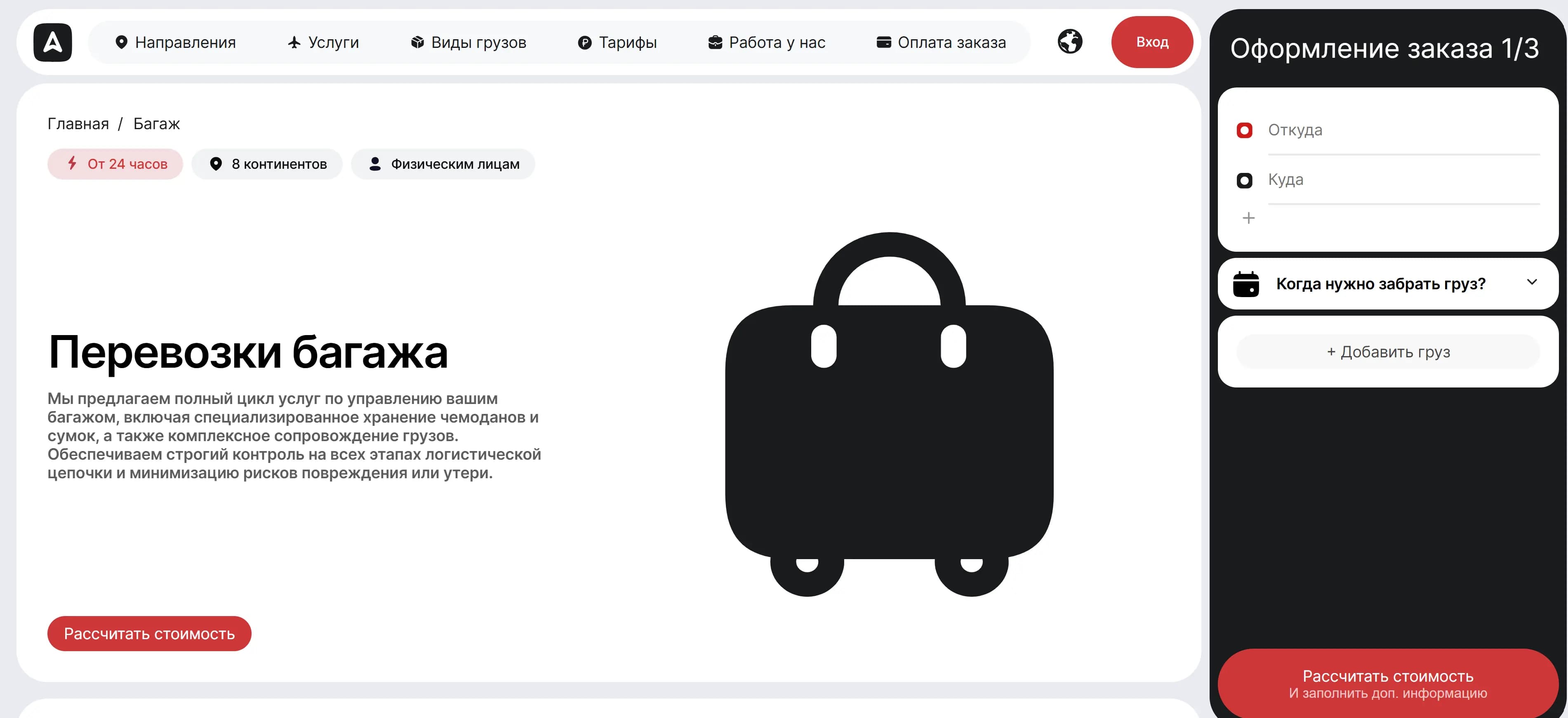Image resolution: width=1568 pixels, height=718 pixels.
Task: Click the + Добавить груз button
Action: 1388,352
